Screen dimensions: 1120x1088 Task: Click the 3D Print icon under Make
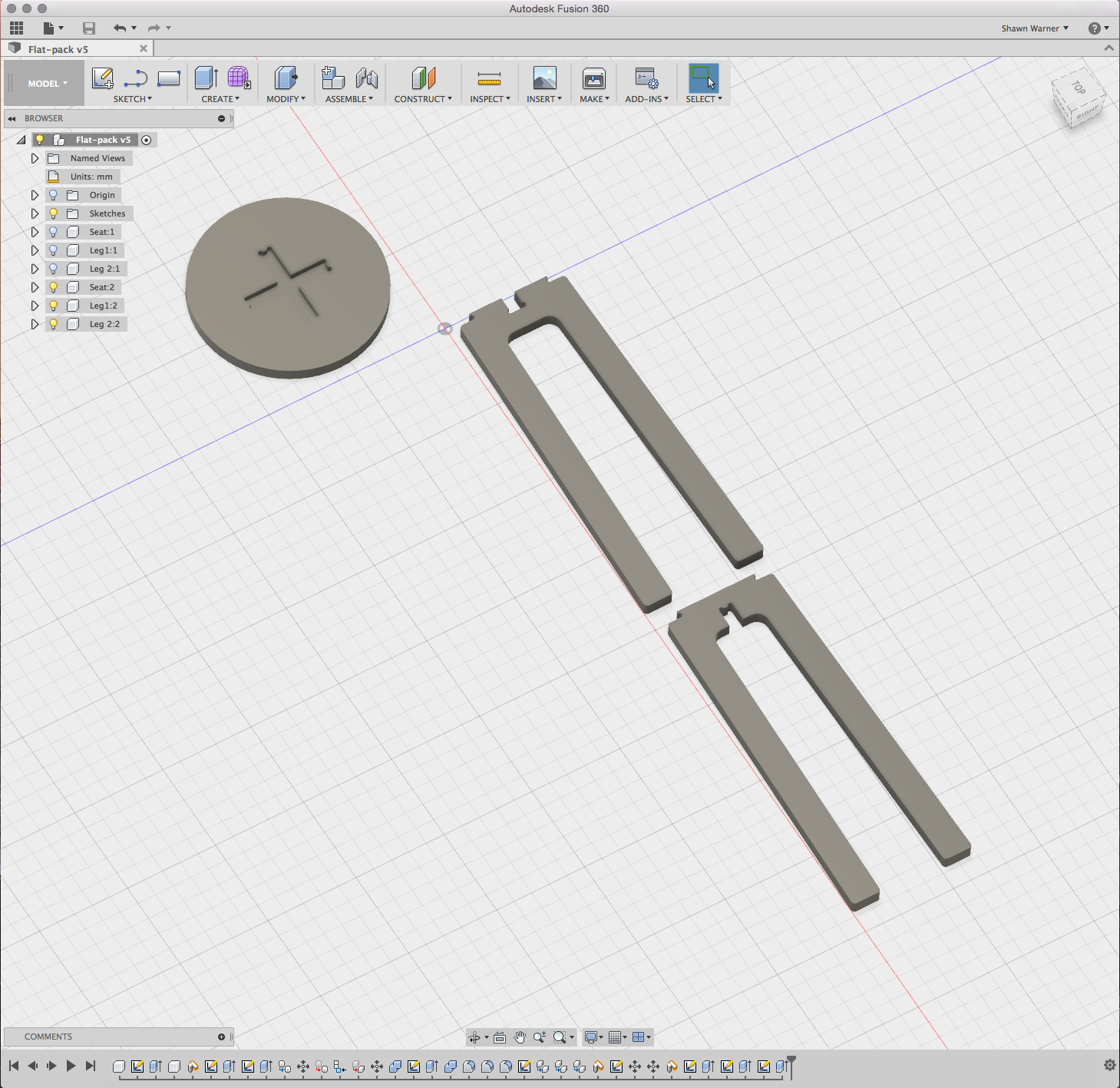pyautogui.click(x=593, y=78)
